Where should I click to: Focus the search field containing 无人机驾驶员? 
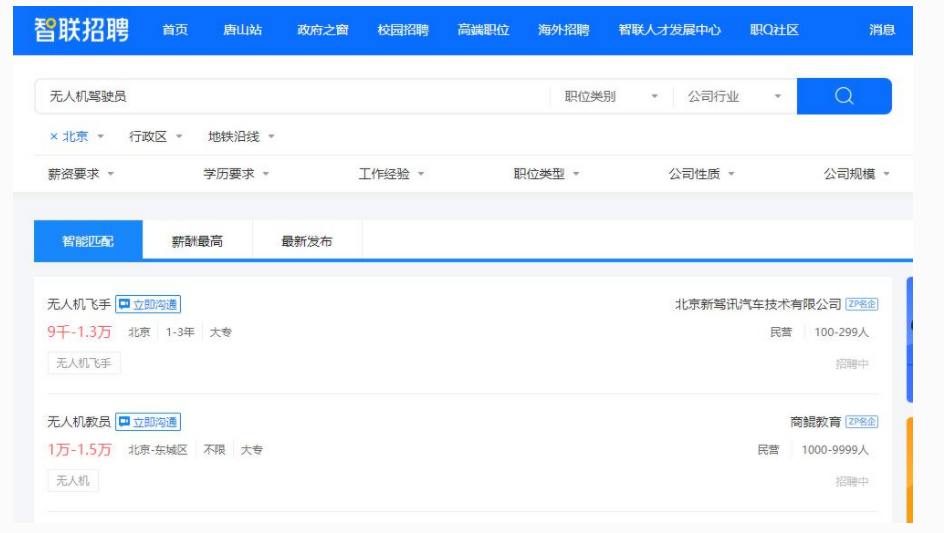coord(292,96)
